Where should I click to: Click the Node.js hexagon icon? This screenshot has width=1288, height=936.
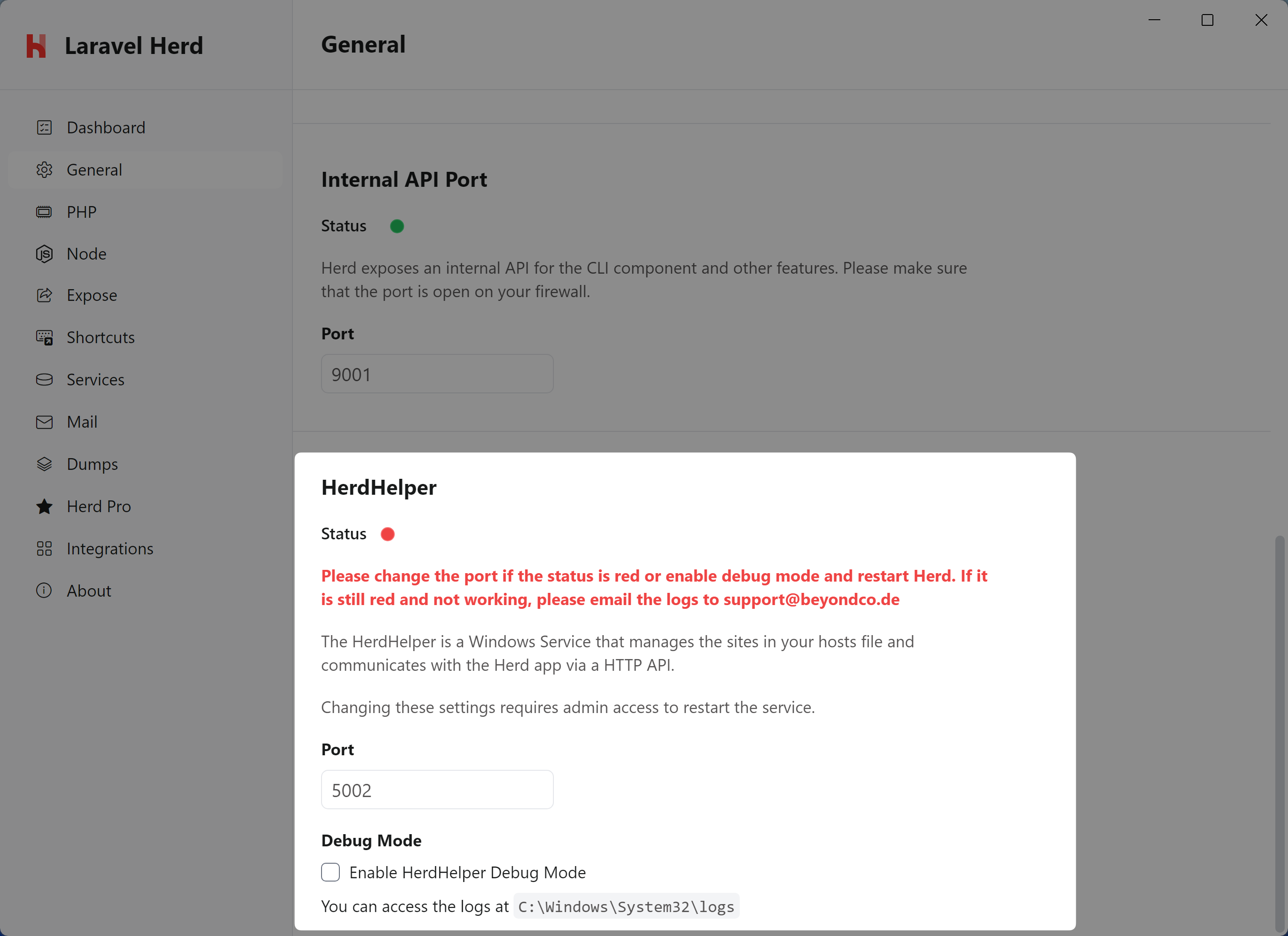tap(44, 254)
